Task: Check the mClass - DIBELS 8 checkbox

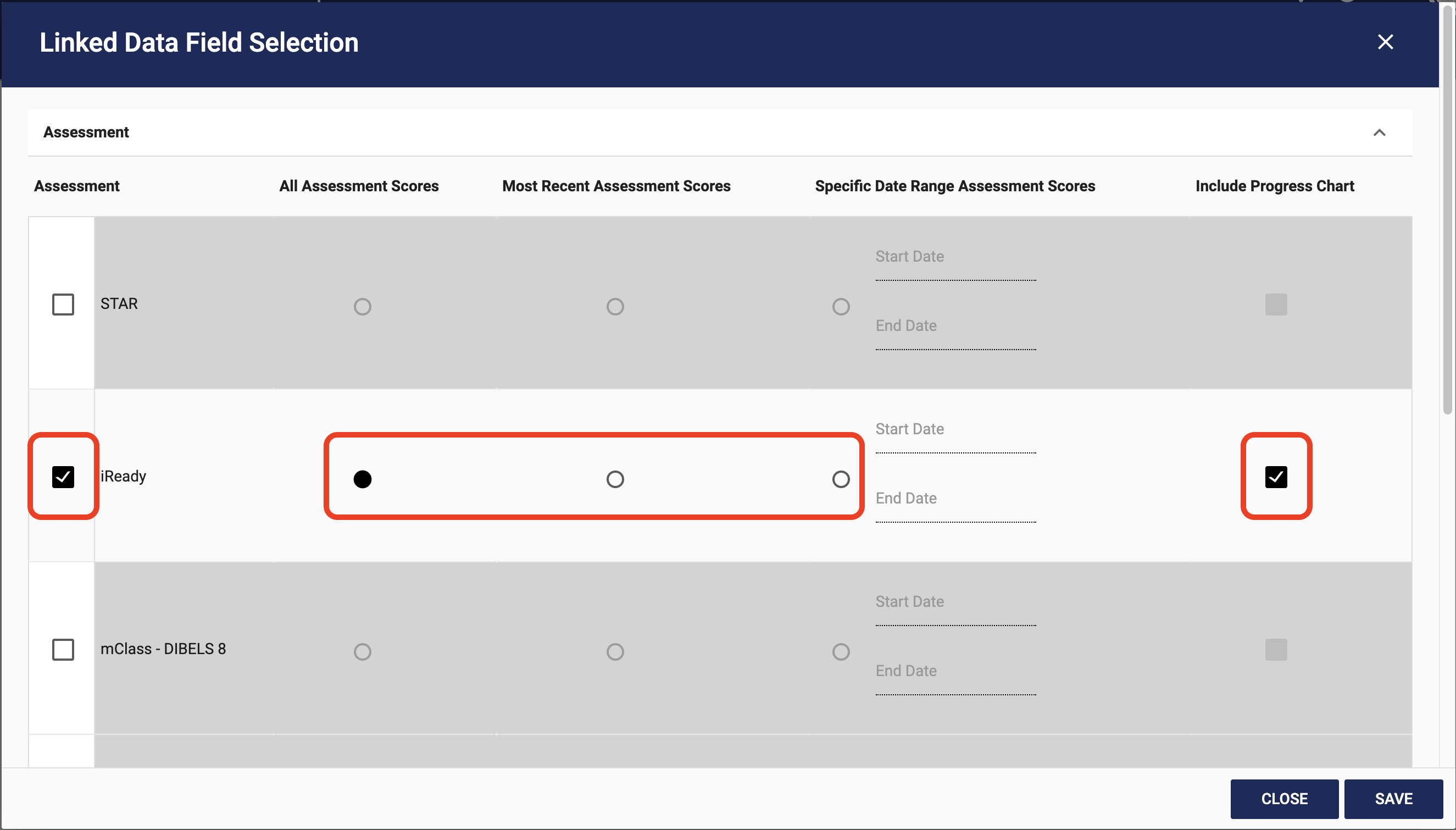Action: 63,649
